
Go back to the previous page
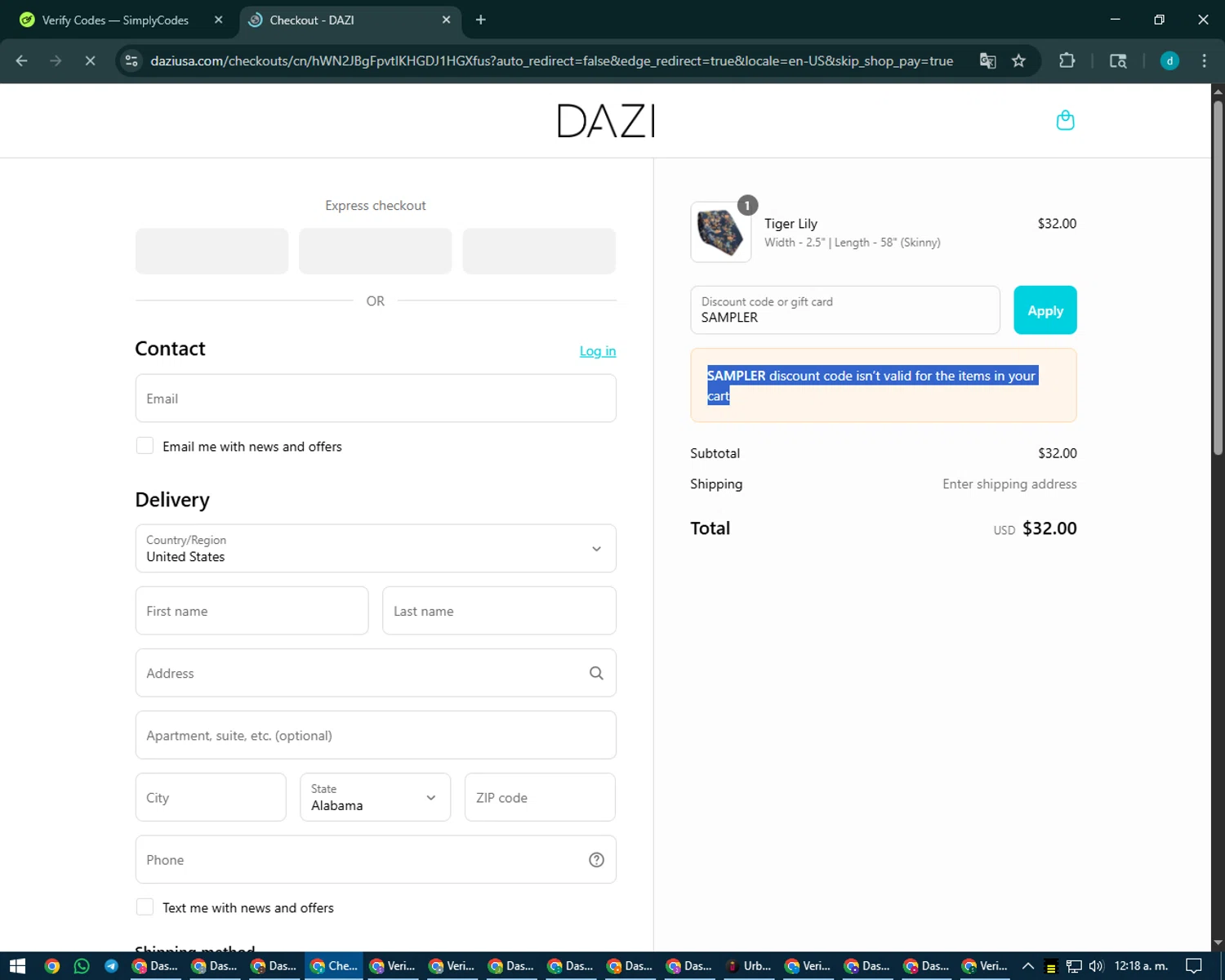point(22,61)
